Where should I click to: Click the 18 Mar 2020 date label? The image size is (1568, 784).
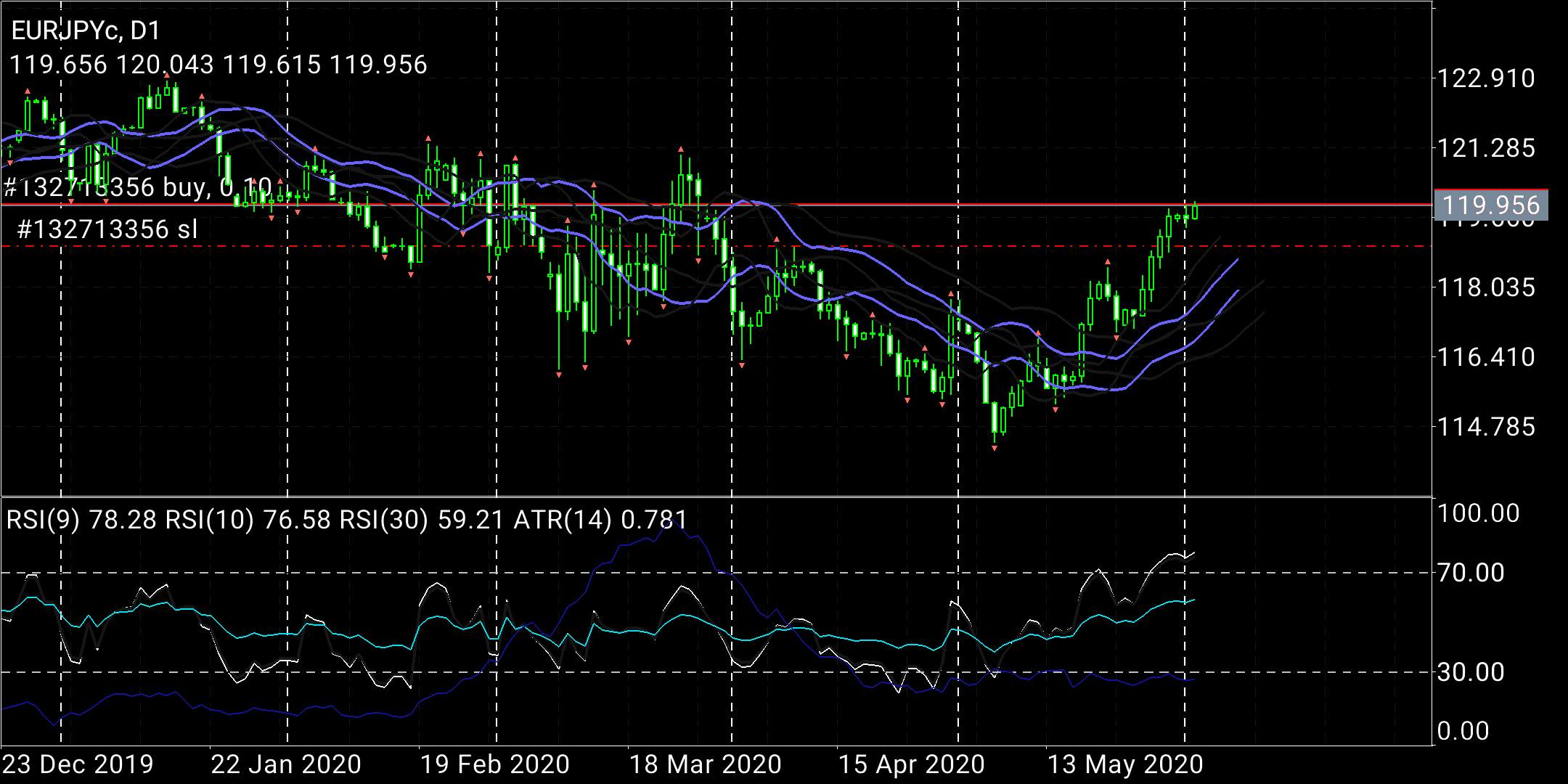(x=705, y=764)
